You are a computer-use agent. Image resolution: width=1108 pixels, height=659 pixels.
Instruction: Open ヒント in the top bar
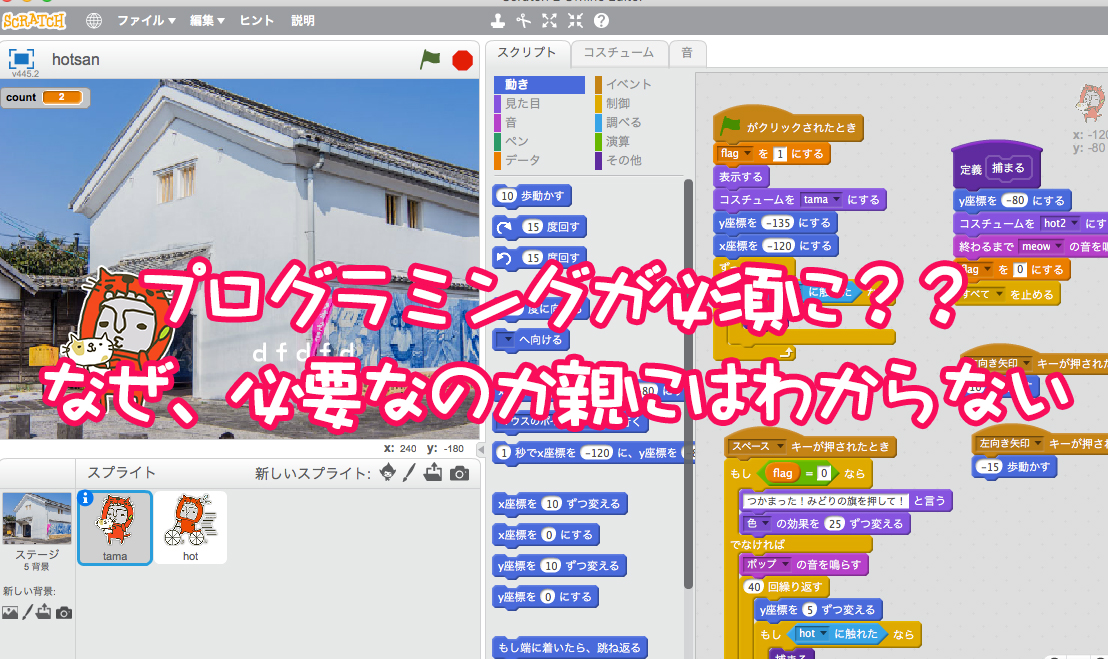coord(257,20)
